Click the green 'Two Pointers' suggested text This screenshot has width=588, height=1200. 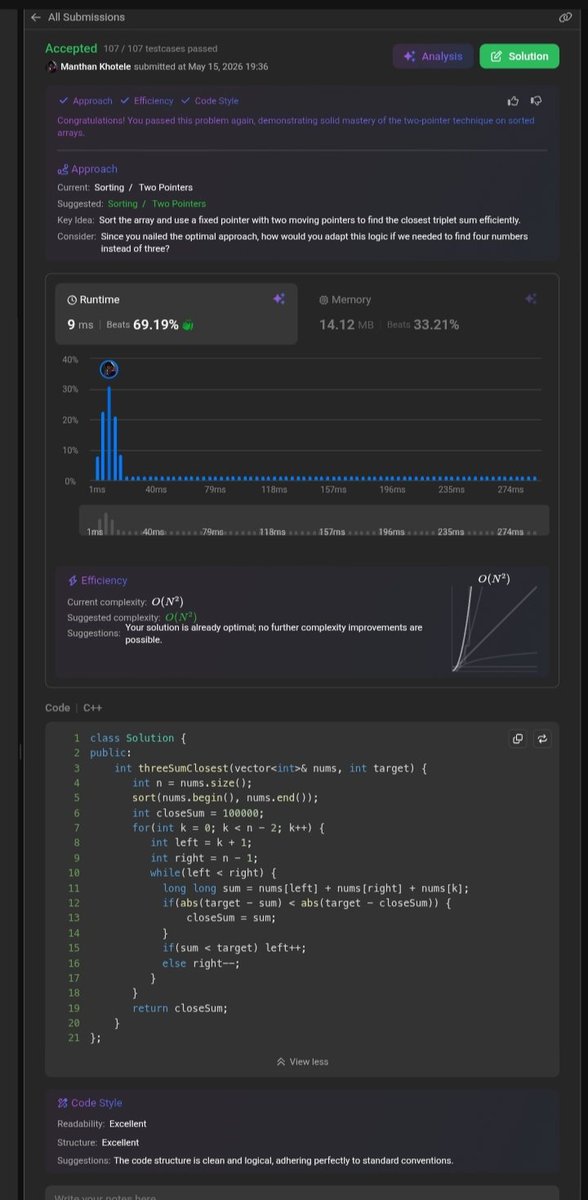179,204
